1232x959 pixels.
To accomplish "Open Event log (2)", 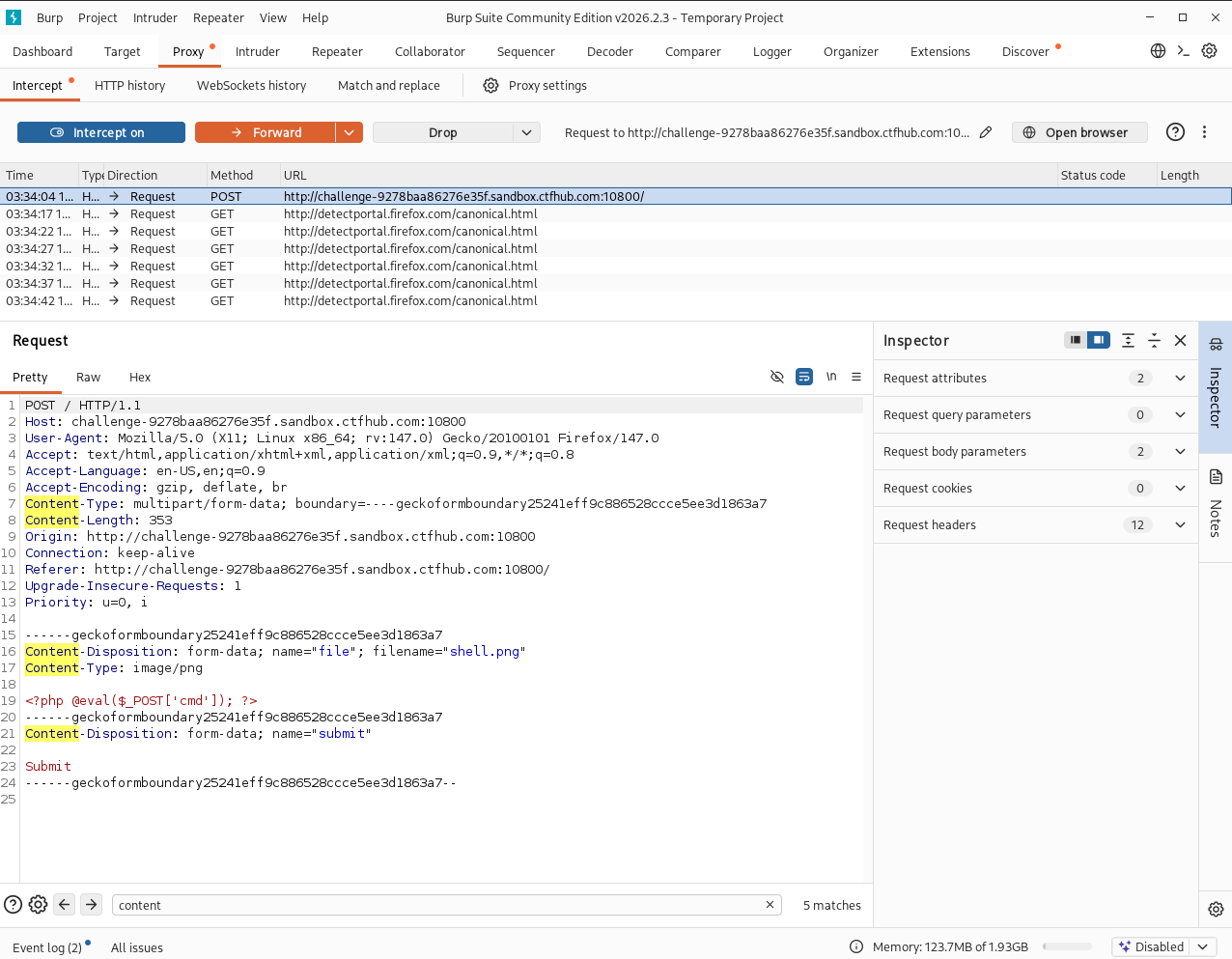I will tap(47, 947).
